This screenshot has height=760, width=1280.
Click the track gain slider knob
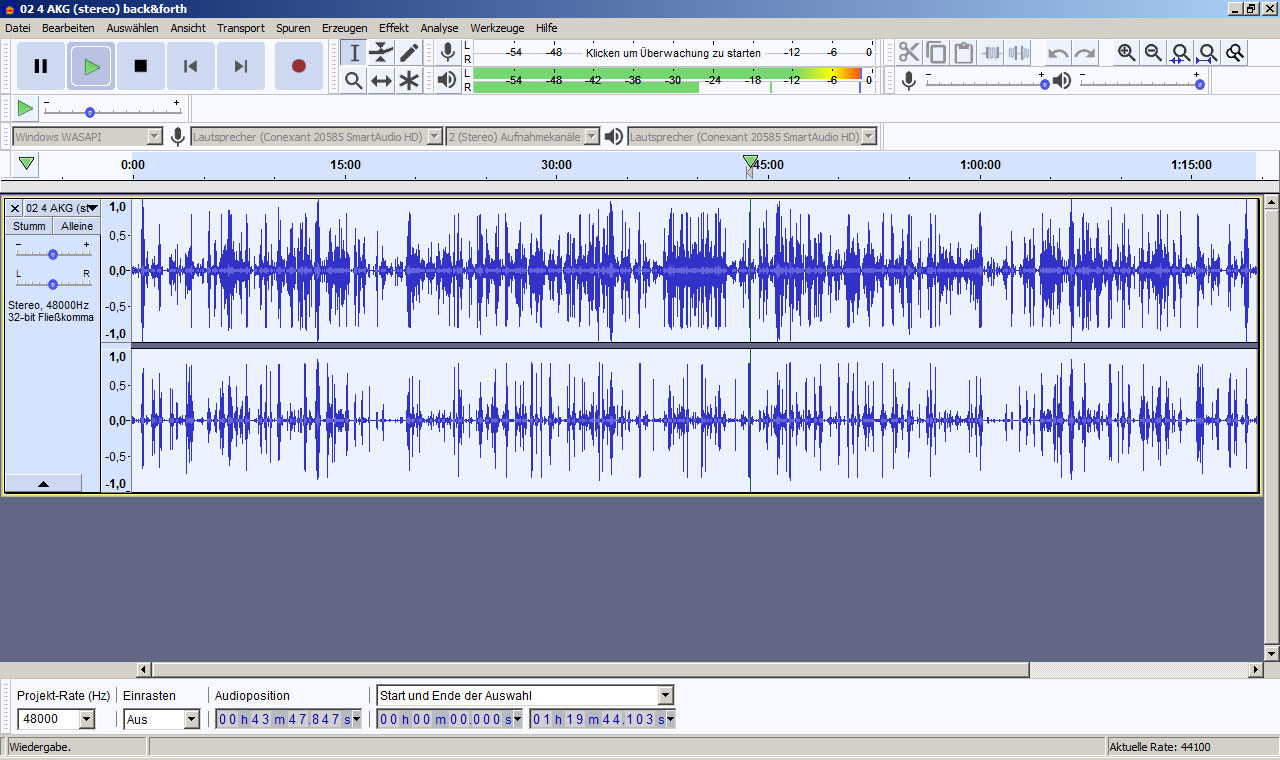click(x=52, y=253)
